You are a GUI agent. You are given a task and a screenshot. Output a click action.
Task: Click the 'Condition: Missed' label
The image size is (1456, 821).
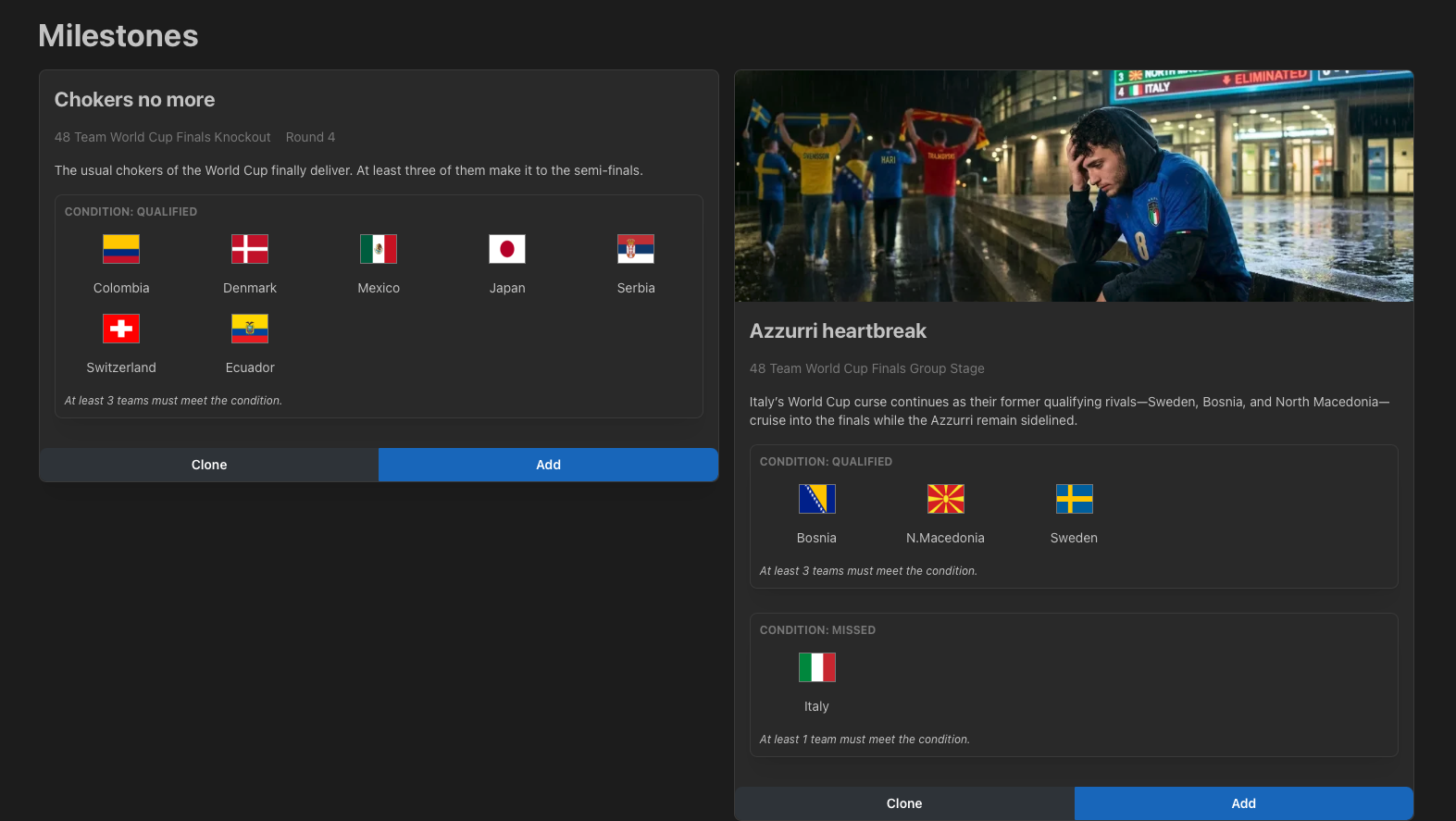(817, 630)
